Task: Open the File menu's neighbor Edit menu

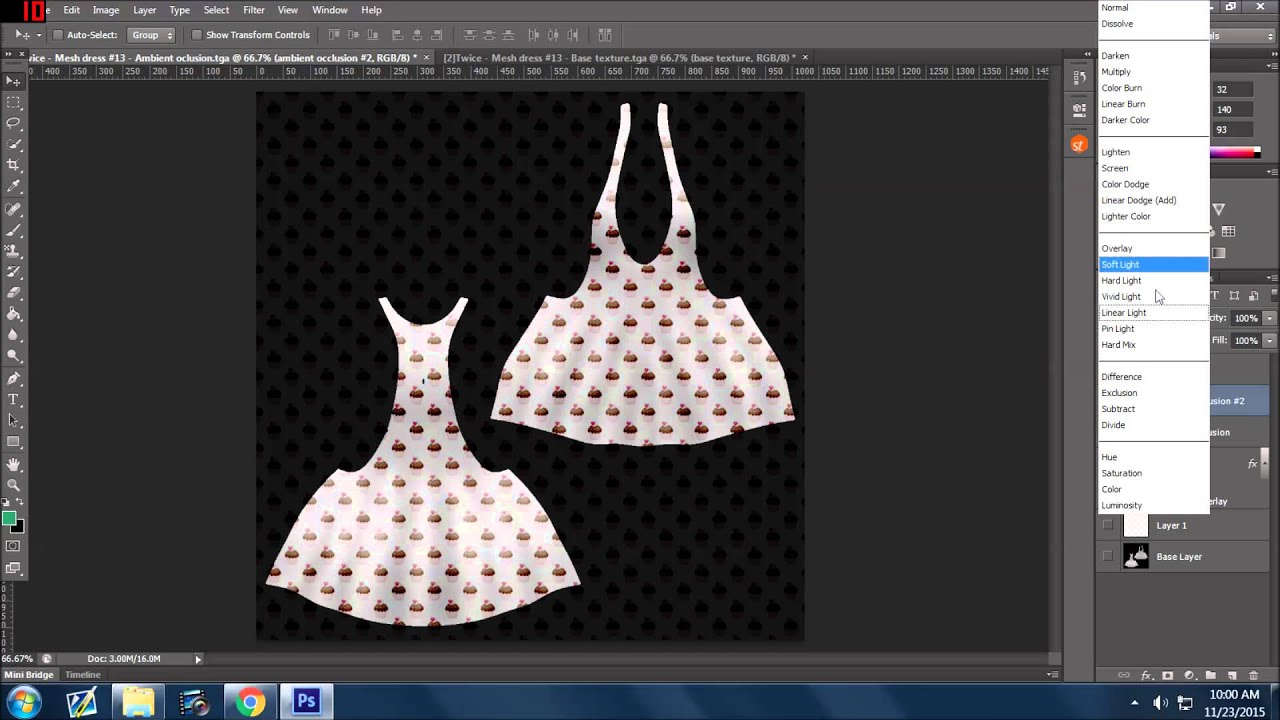Action: tap(72, 10)
